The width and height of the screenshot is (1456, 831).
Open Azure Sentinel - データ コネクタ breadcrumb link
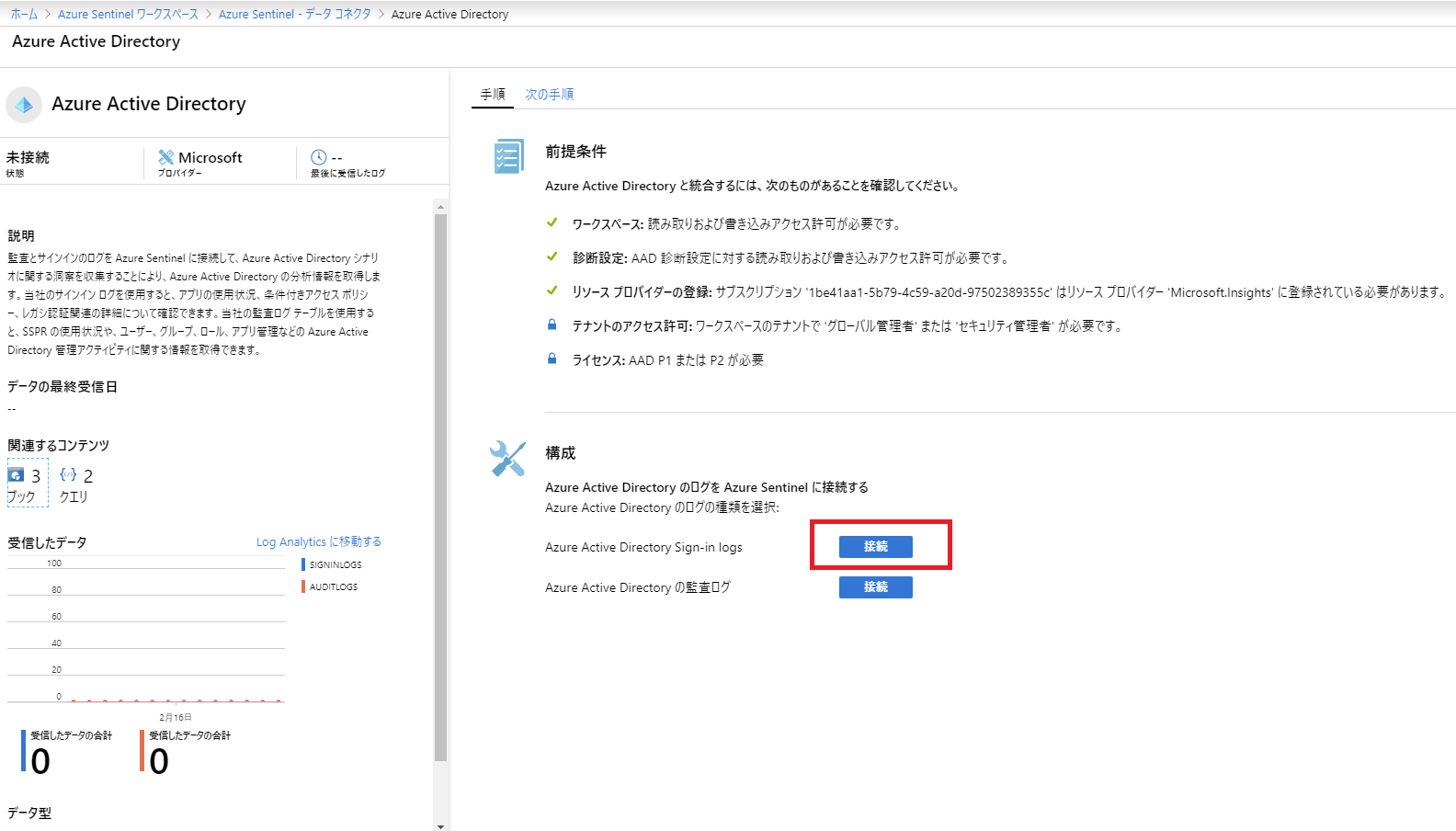point(295,14)
